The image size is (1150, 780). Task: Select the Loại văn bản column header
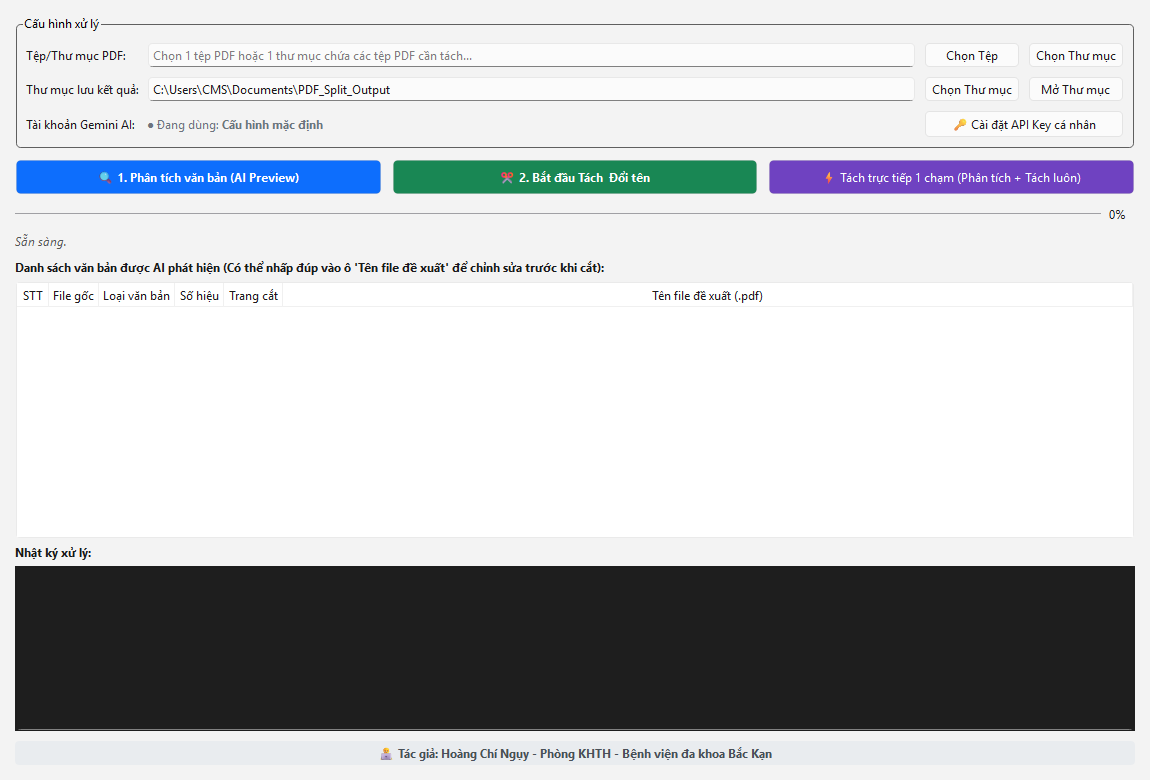(x=136, y=295)
